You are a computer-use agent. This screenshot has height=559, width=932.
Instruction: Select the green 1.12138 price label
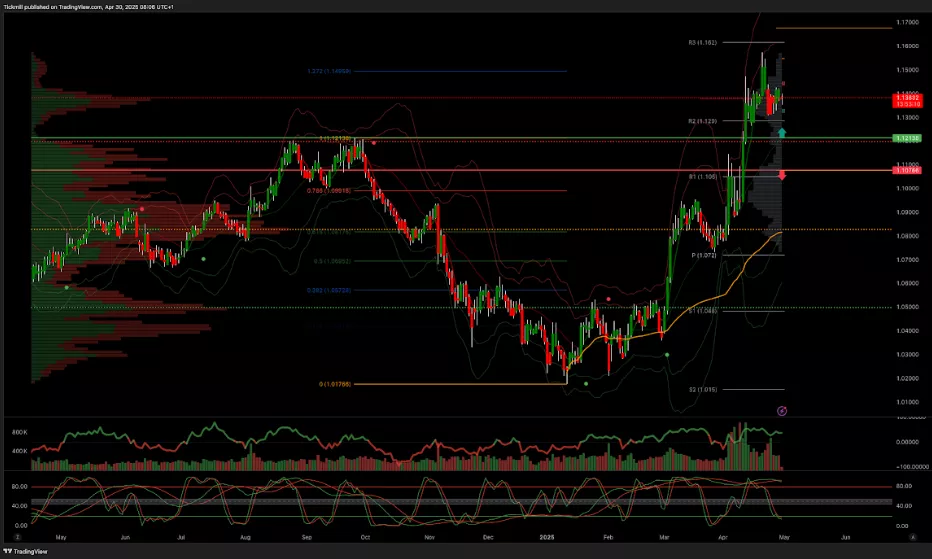(x=909, y=137)
